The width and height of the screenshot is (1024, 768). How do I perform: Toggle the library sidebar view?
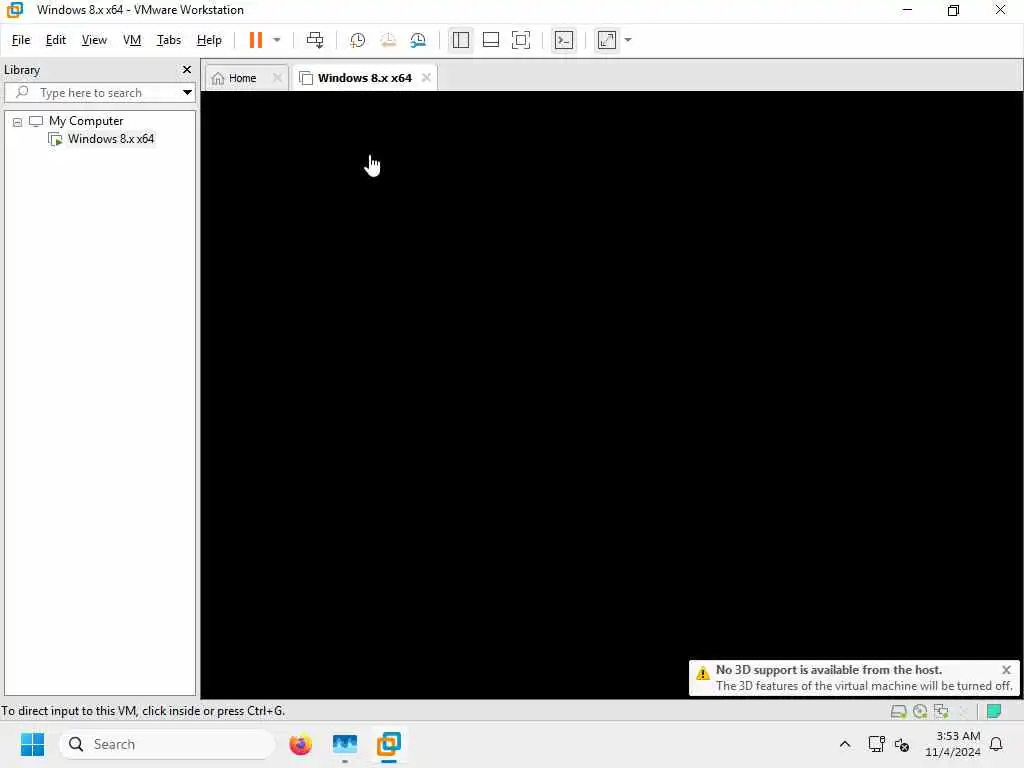pos(460,40)
